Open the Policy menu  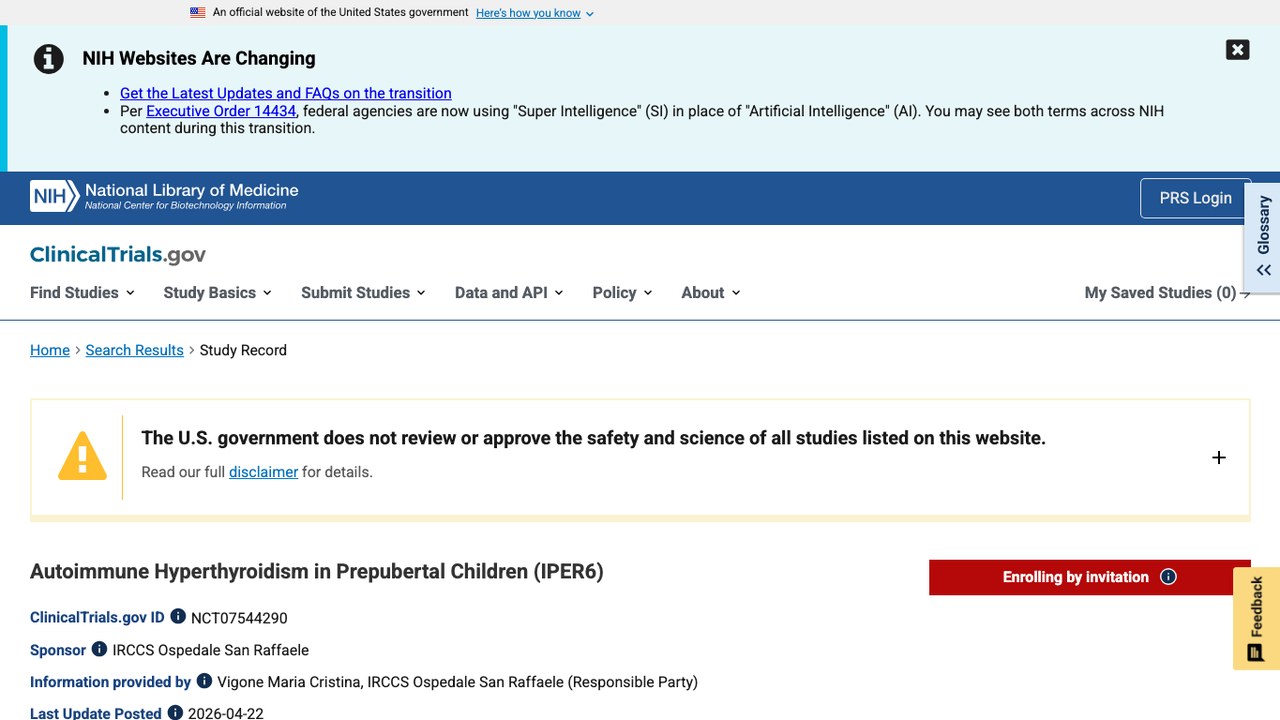(622, 292)
